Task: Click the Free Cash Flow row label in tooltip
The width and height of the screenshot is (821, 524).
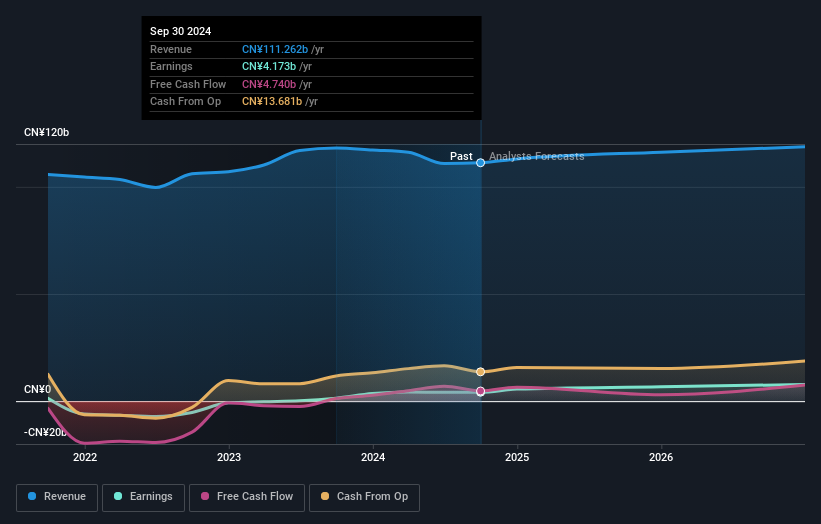Action: click(188, 84)
